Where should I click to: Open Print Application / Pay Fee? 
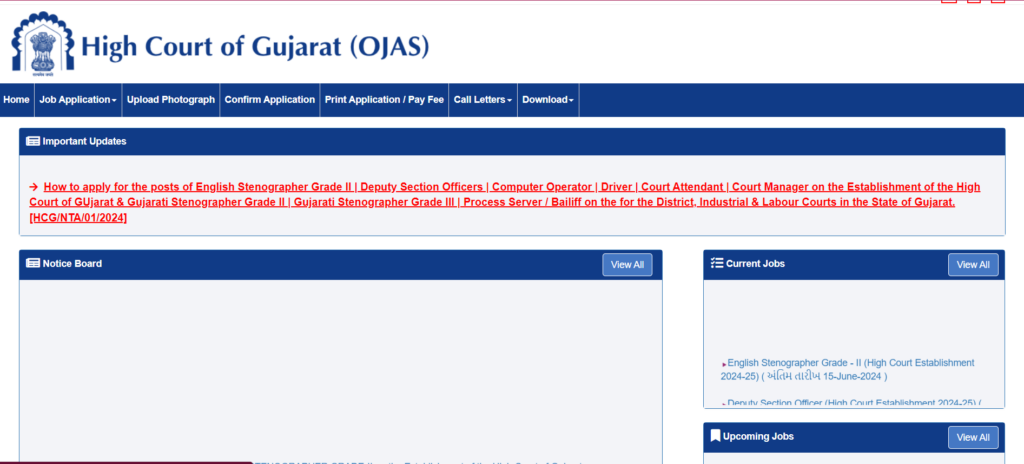[384, 100]
